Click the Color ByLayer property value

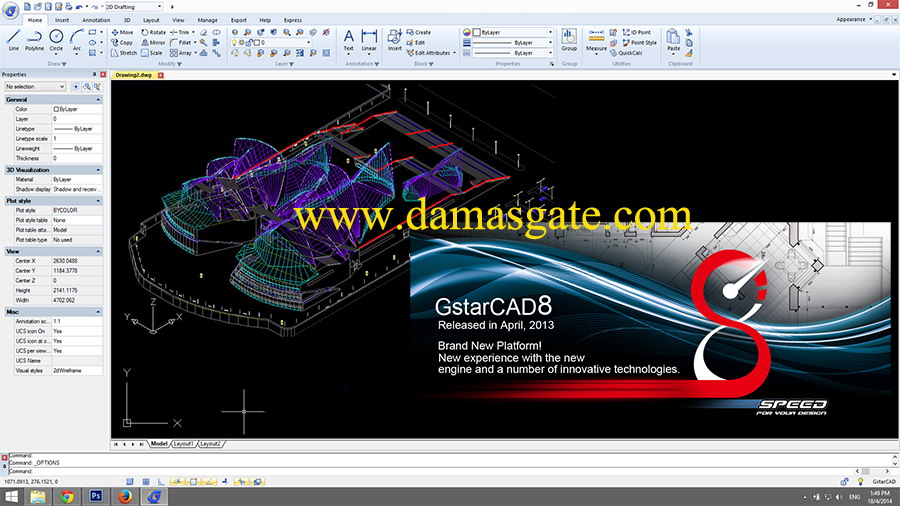[x=77, y=109]
